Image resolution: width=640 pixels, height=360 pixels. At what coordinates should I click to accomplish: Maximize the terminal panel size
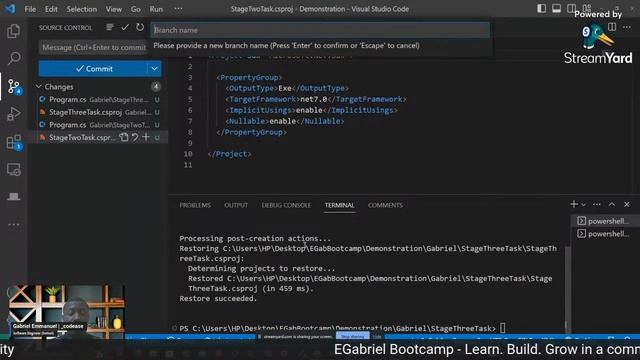(x=612, y=204)
